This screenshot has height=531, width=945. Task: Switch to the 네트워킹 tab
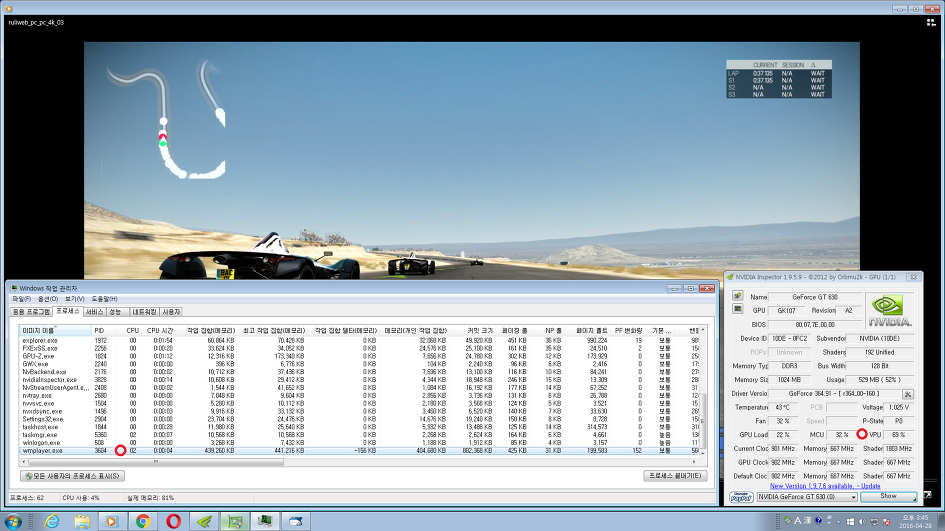(x=144, y=312)
